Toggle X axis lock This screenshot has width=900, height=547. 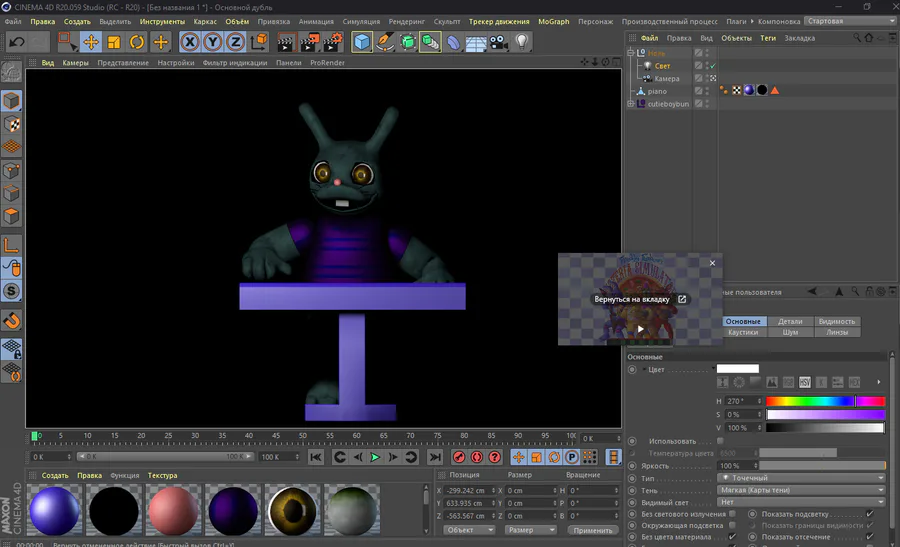click(x=190, y=42)
